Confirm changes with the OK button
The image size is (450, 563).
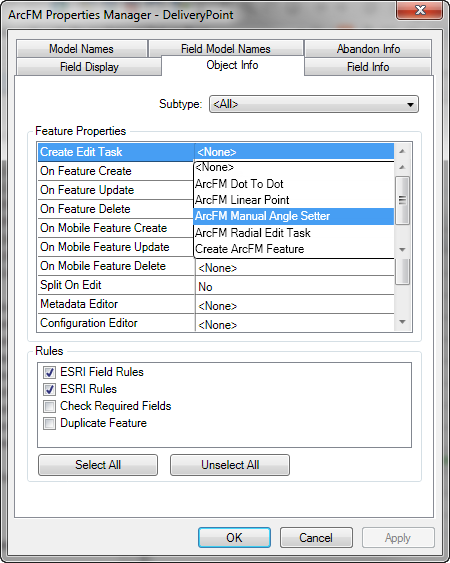point(234,538)
